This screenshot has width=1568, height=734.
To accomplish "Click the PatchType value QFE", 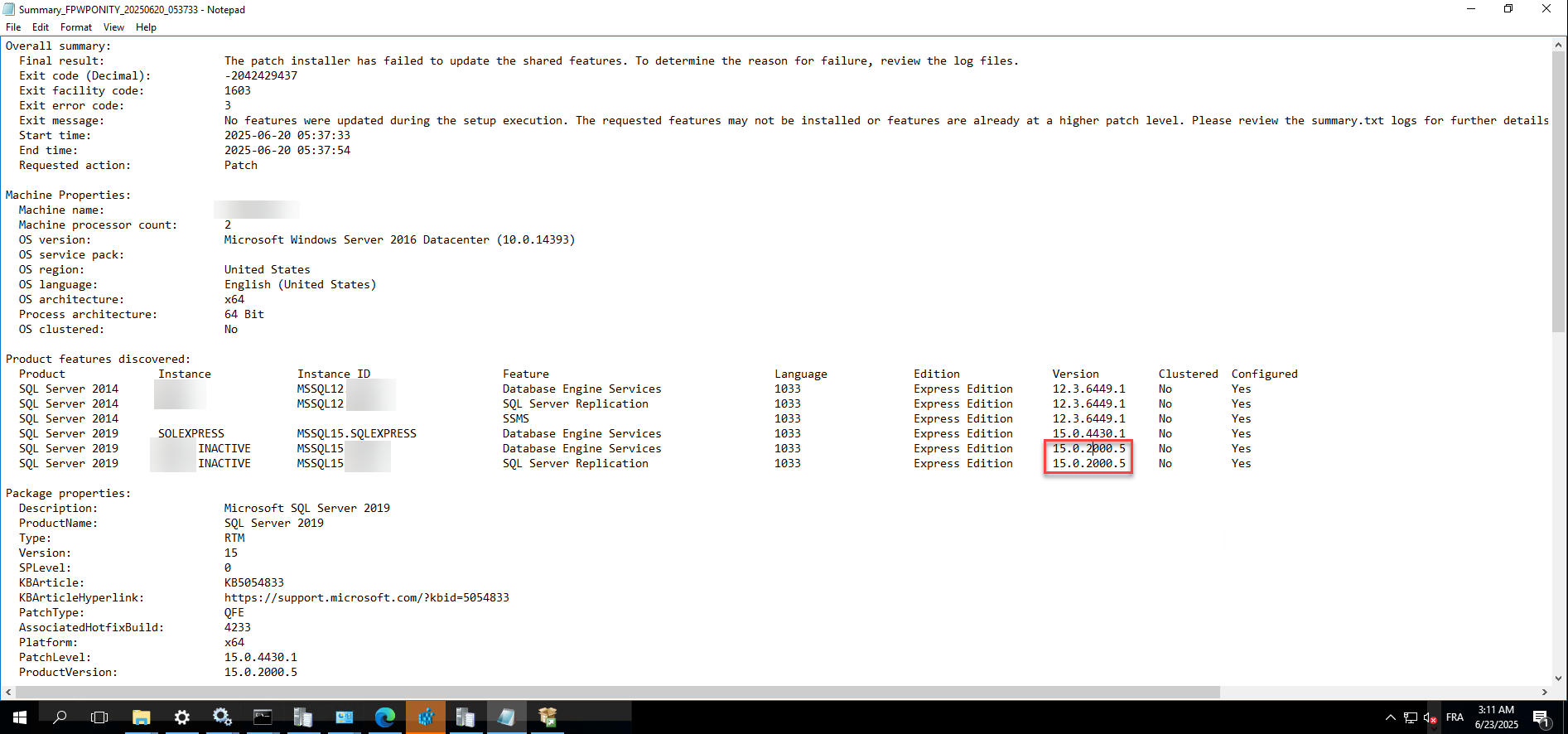I will (234, 612).
